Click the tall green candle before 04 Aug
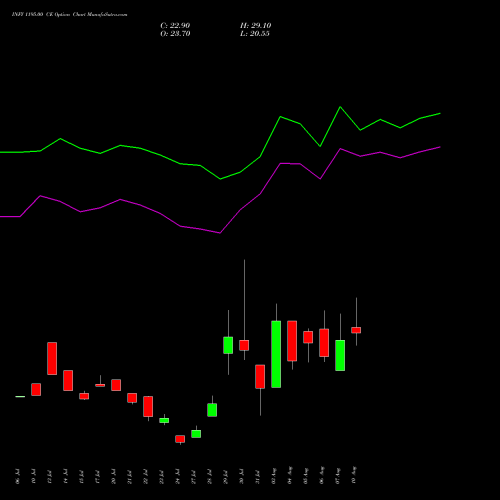This screenshot has width=500, height=500. pos(276,354)
